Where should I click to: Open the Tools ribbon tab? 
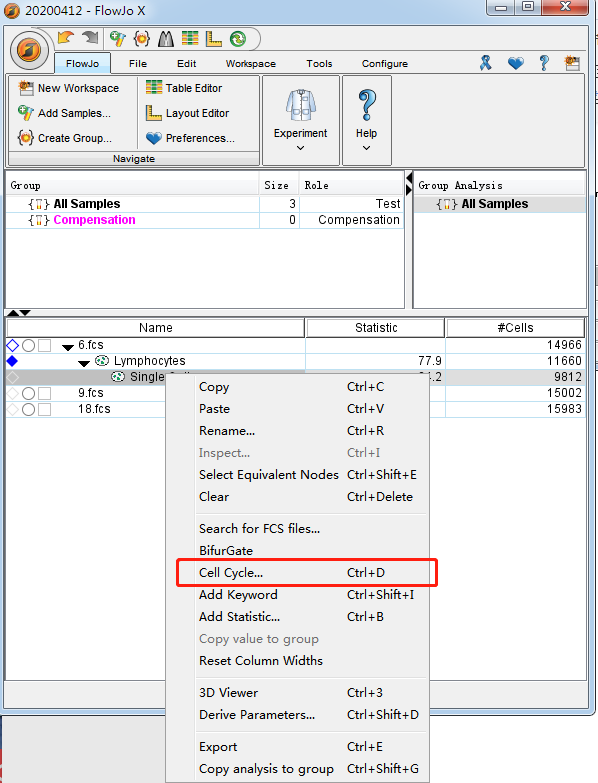[x=319, y=63]
